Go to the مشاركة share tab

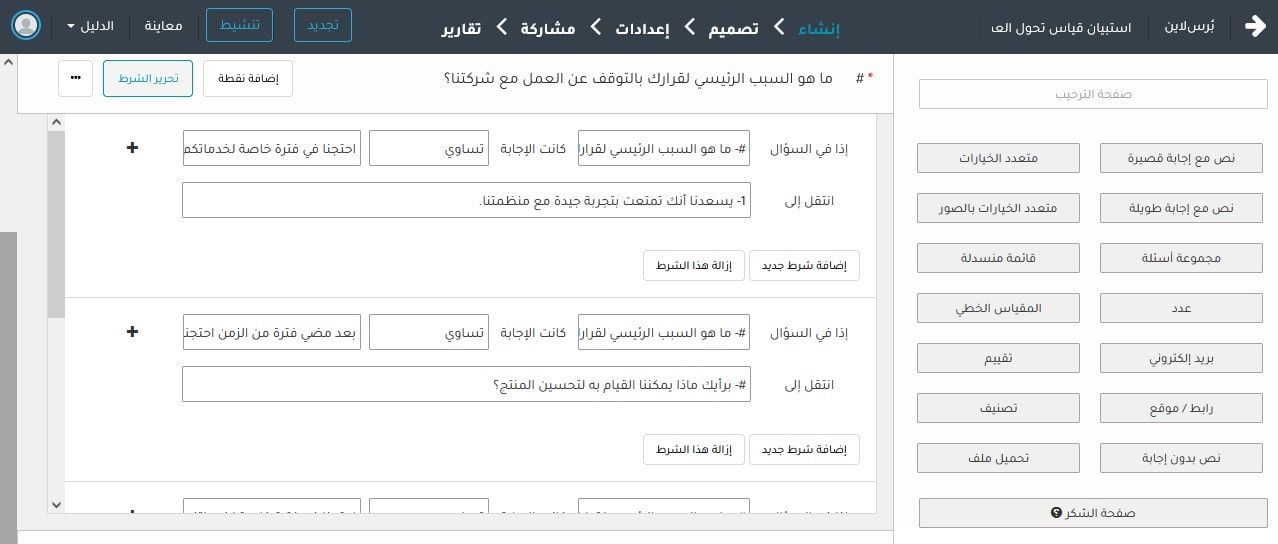point(547,28)
